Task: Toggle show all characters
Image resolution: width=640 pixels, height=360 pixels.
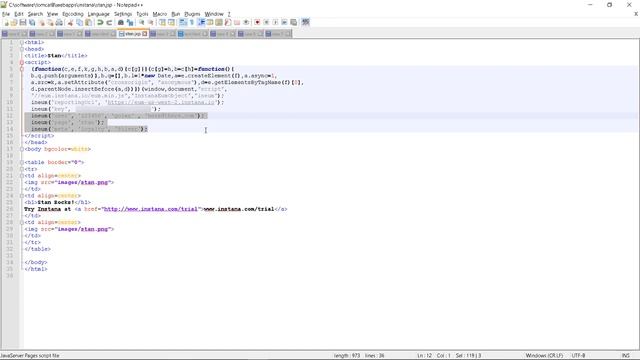Action: coord(192,22)
